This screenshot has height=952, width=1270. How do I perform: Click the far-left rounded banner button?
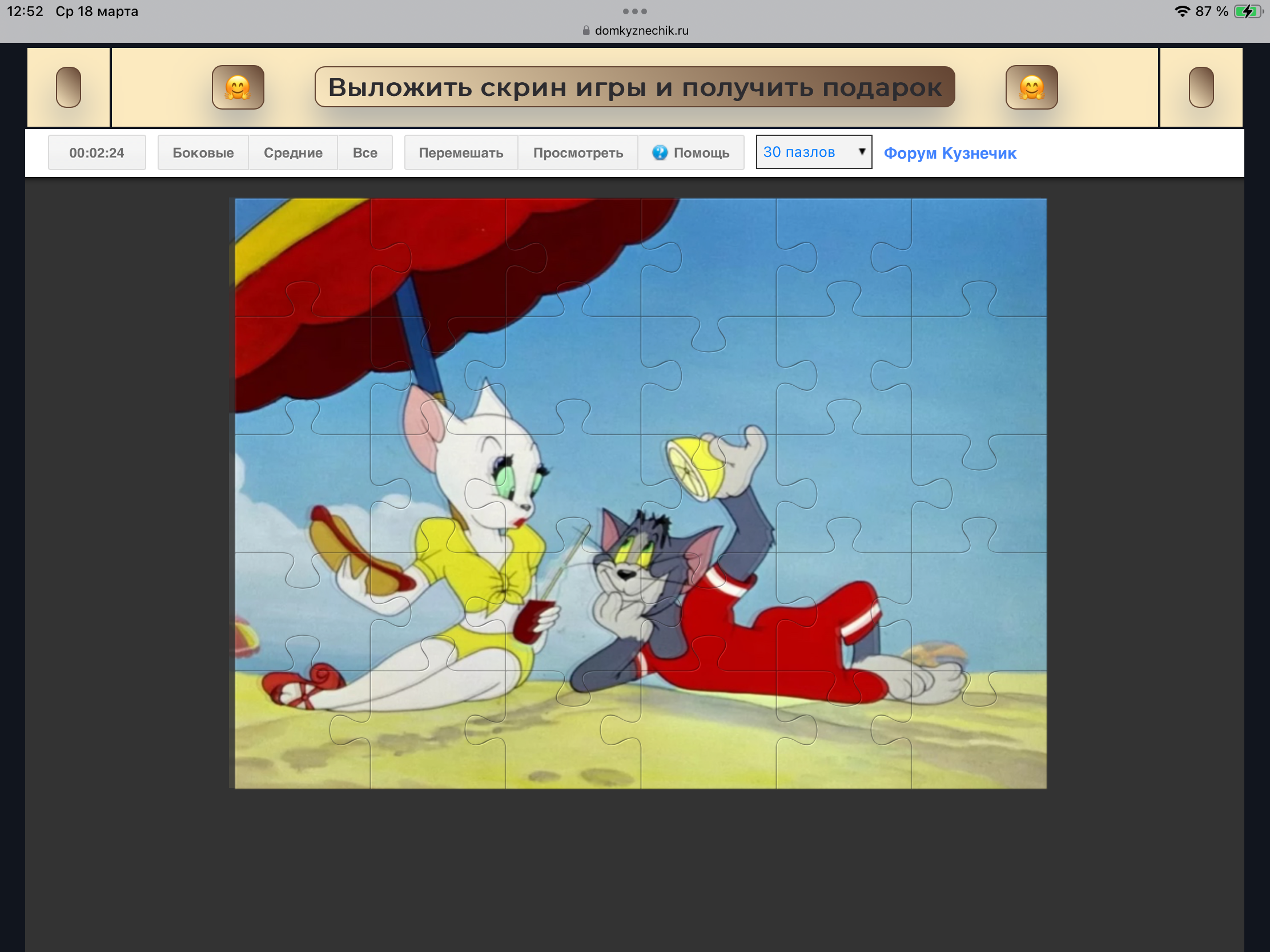(x=69, y=87)
